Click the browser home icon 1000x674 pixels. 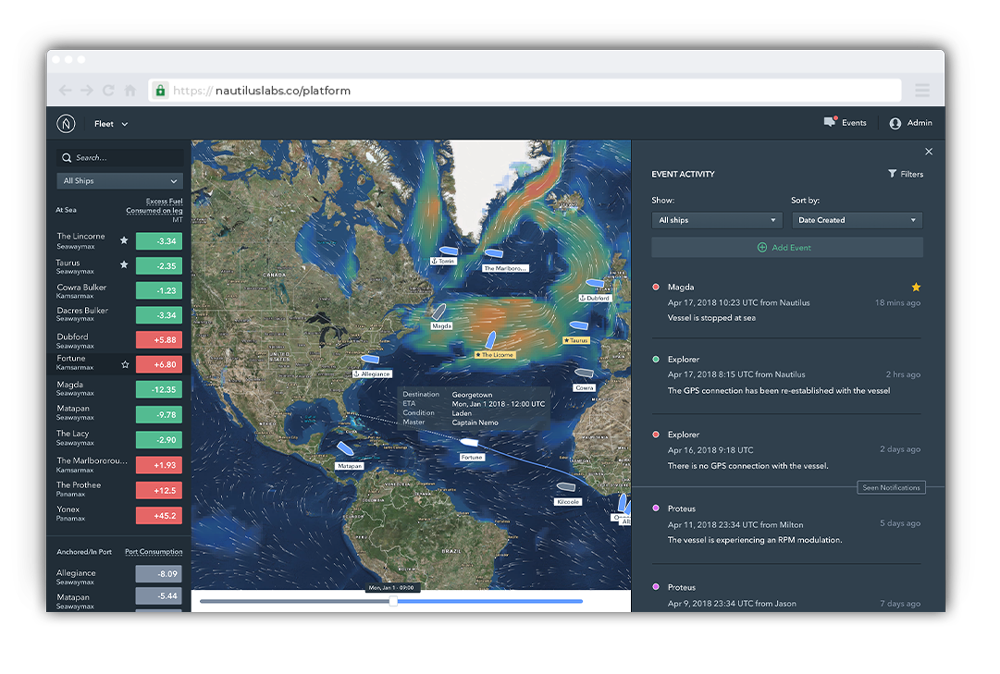[130, 91]
